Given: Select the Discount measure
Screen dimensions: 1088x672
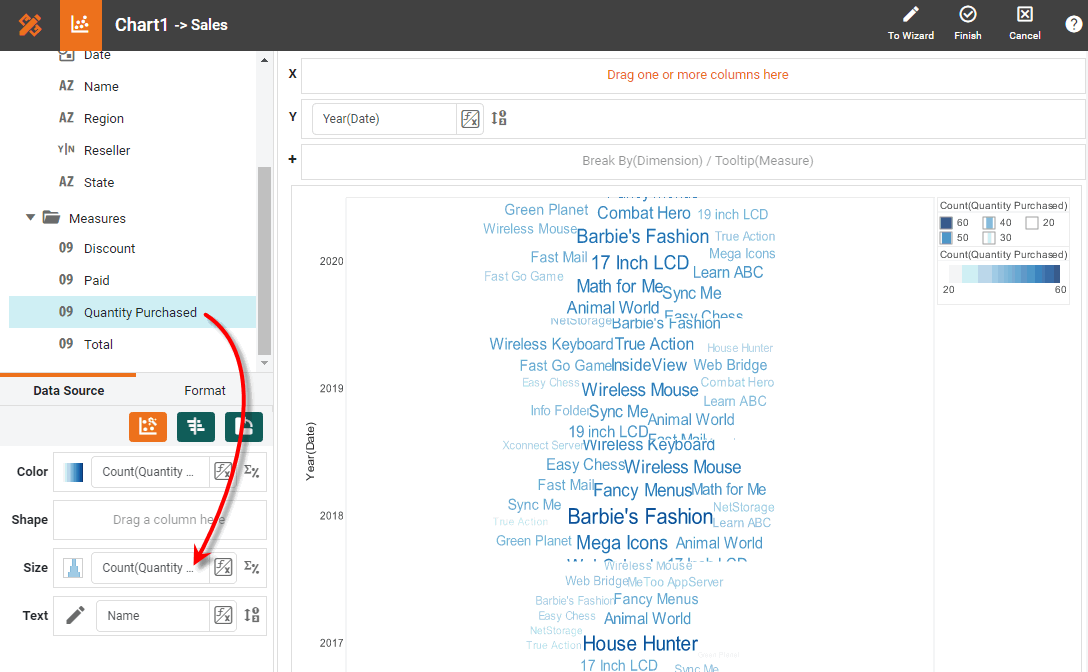Looking at the screenshot, I should (x=109, y=248).
